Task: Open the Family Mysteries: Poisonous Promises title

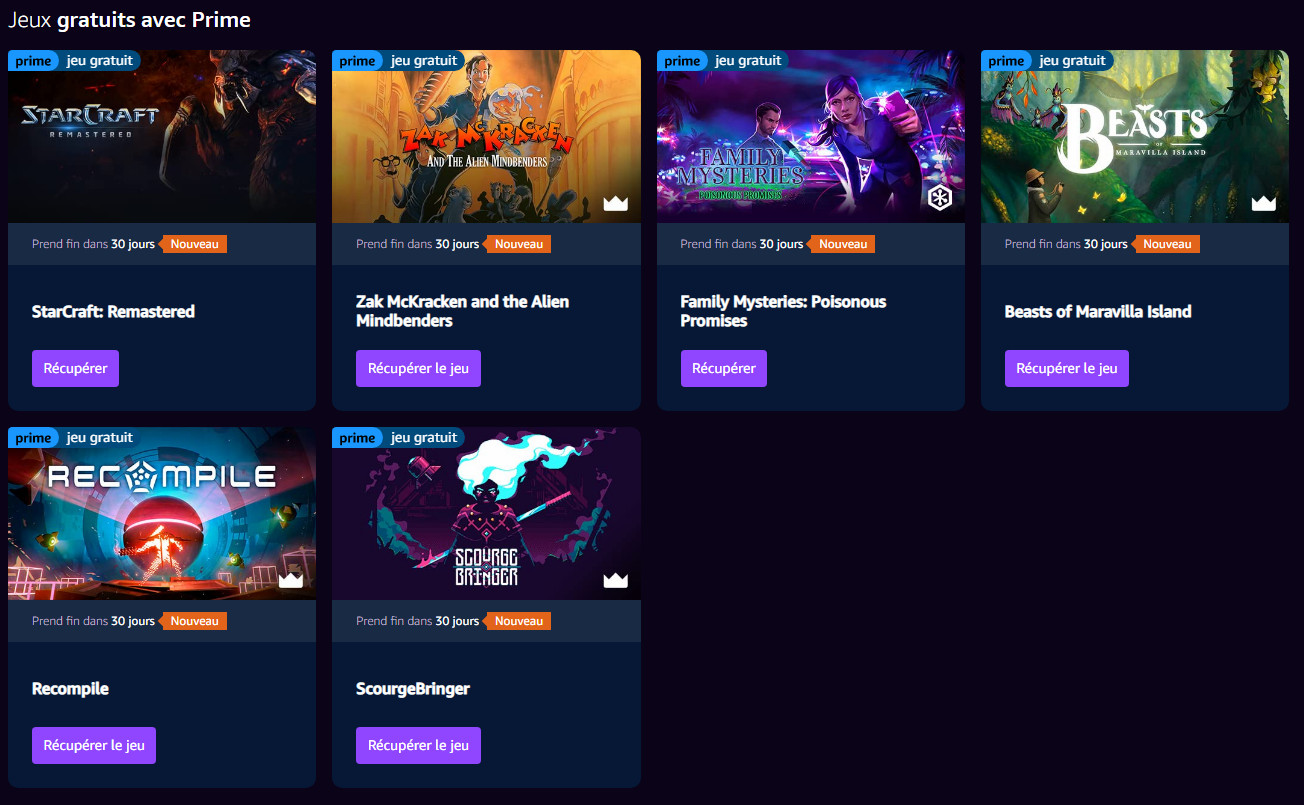Action: point(783,311)
